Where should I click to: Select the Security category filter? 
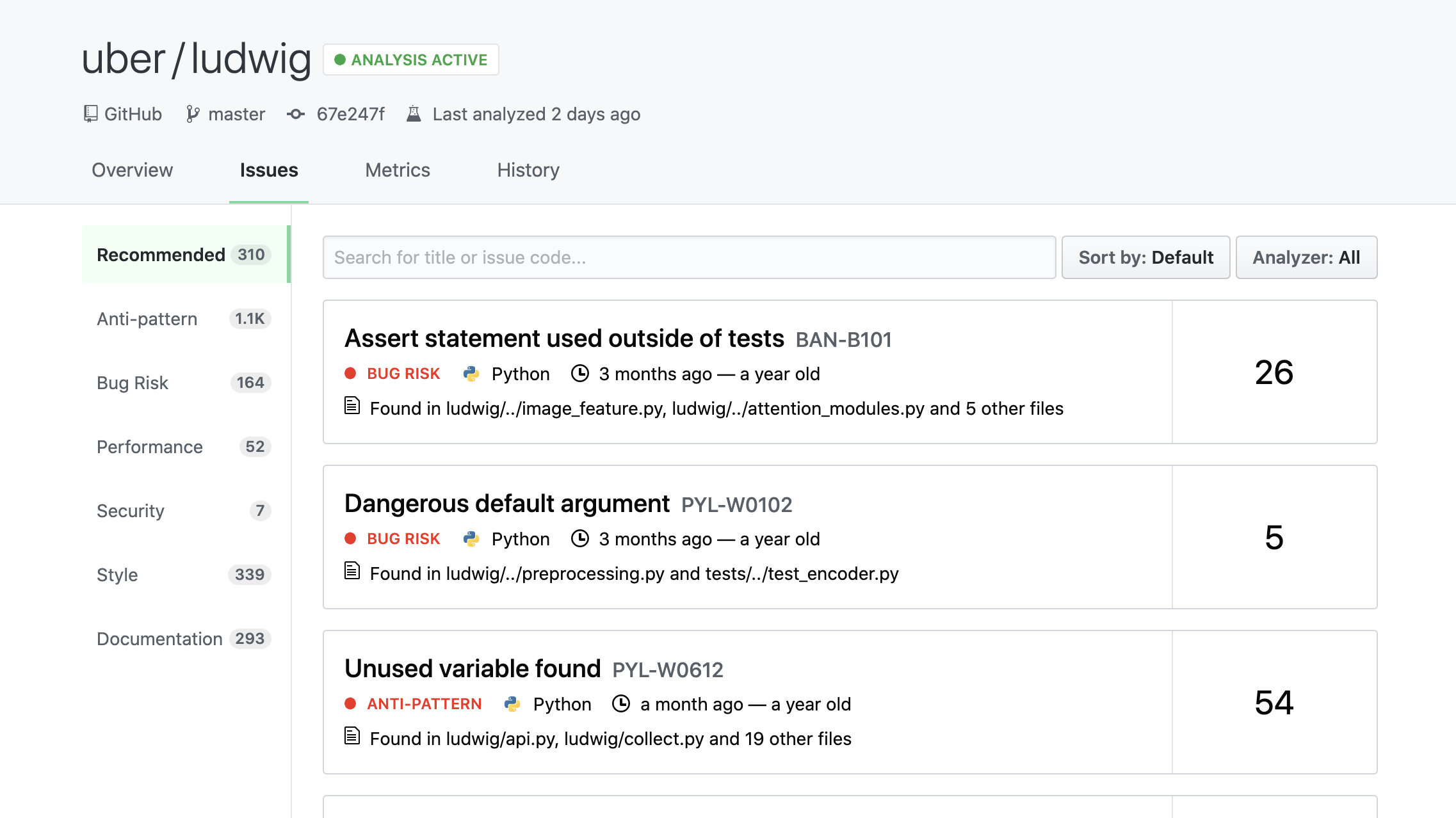131,511
